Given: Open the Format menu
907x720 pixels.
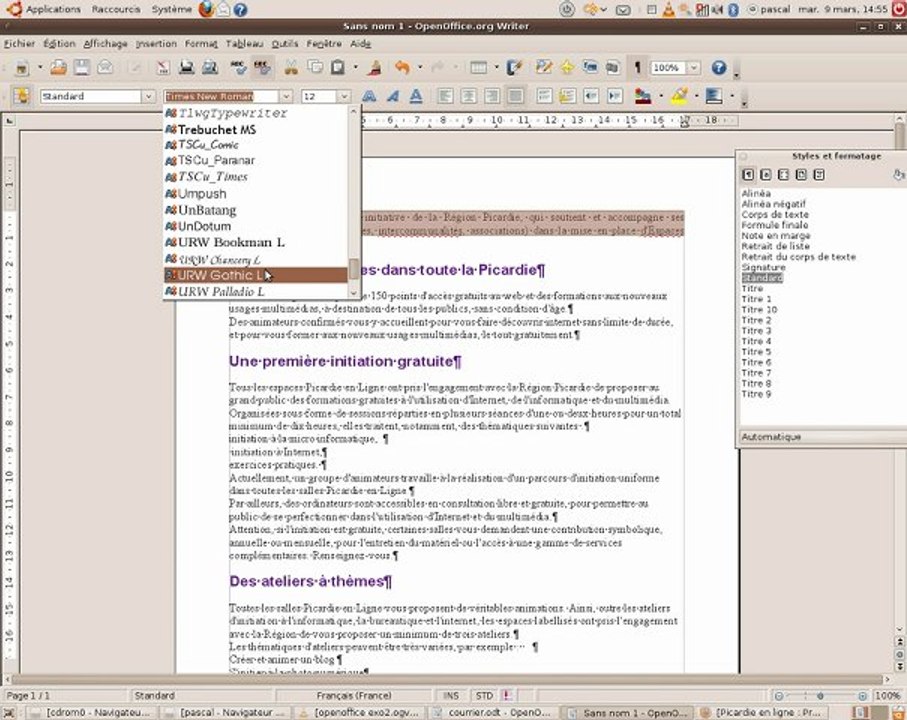Looking at the screenshot, I should (x=201, y=43).
